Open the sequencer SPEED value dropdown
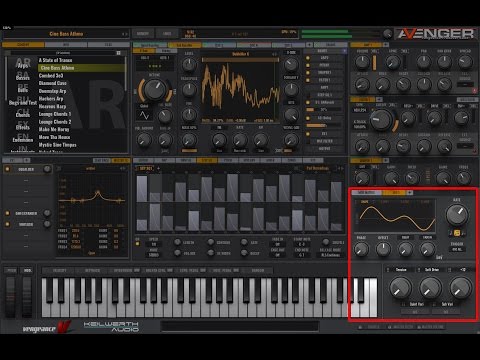 154,244
